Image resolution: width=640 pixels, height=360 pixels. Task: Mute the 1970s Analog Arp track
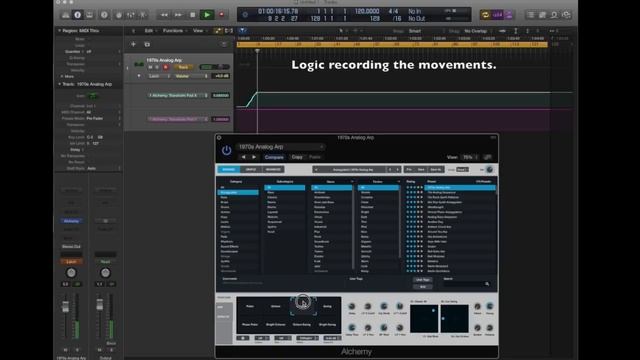click(150, 67)
